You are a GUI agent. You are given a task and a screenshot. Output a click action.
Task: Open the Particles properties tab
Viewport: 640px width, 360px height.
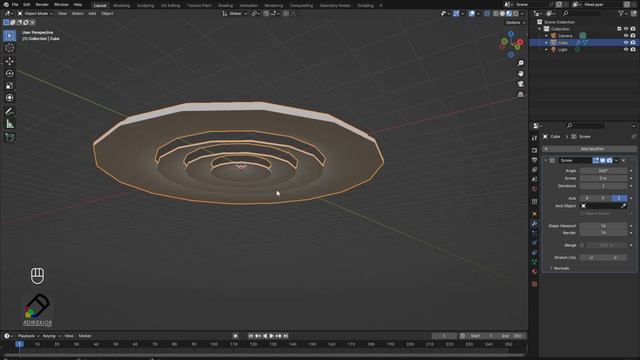tap(534, 233)
